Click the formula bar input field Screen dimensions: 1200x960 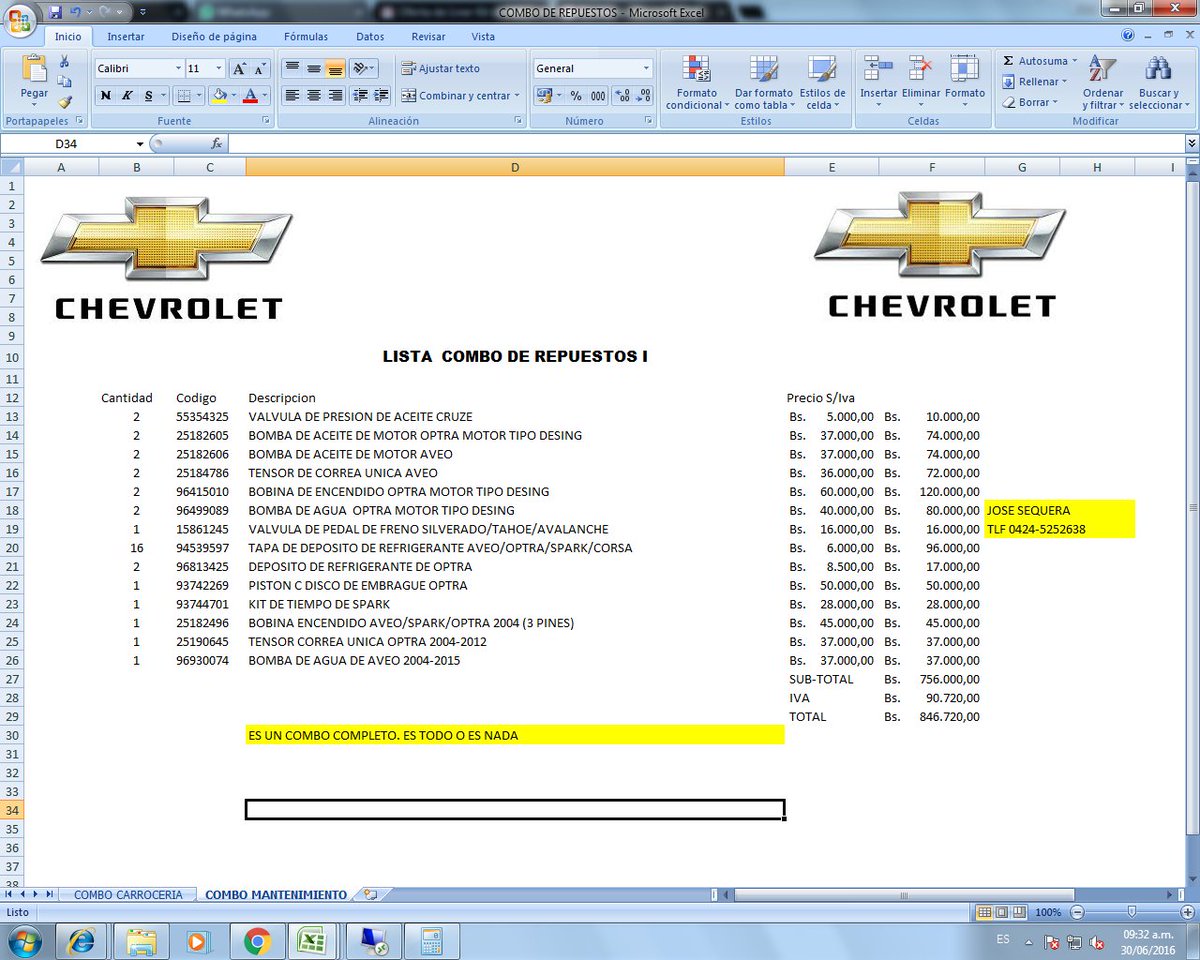point(705,144)
